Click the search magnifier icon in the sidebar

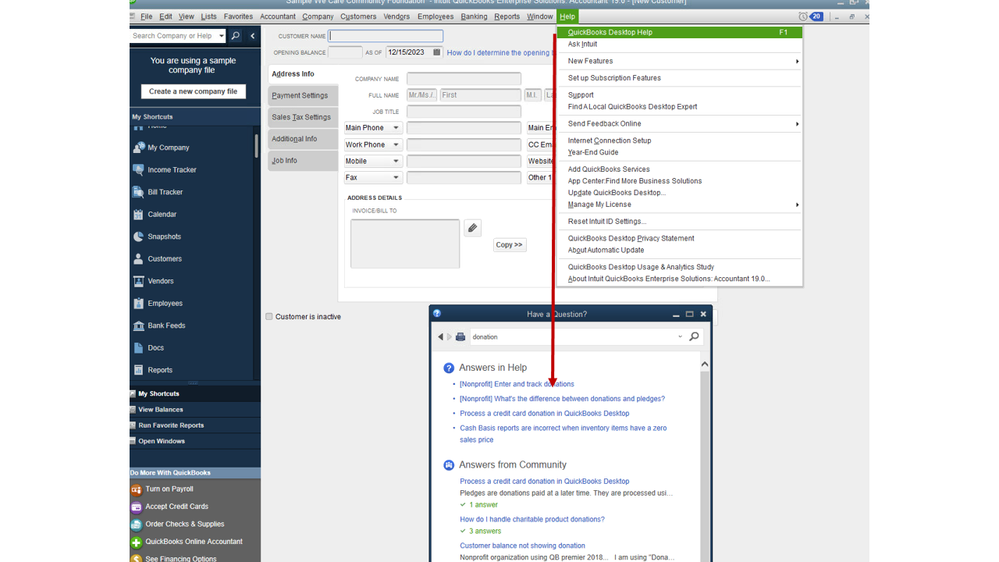tap(235, 36)
